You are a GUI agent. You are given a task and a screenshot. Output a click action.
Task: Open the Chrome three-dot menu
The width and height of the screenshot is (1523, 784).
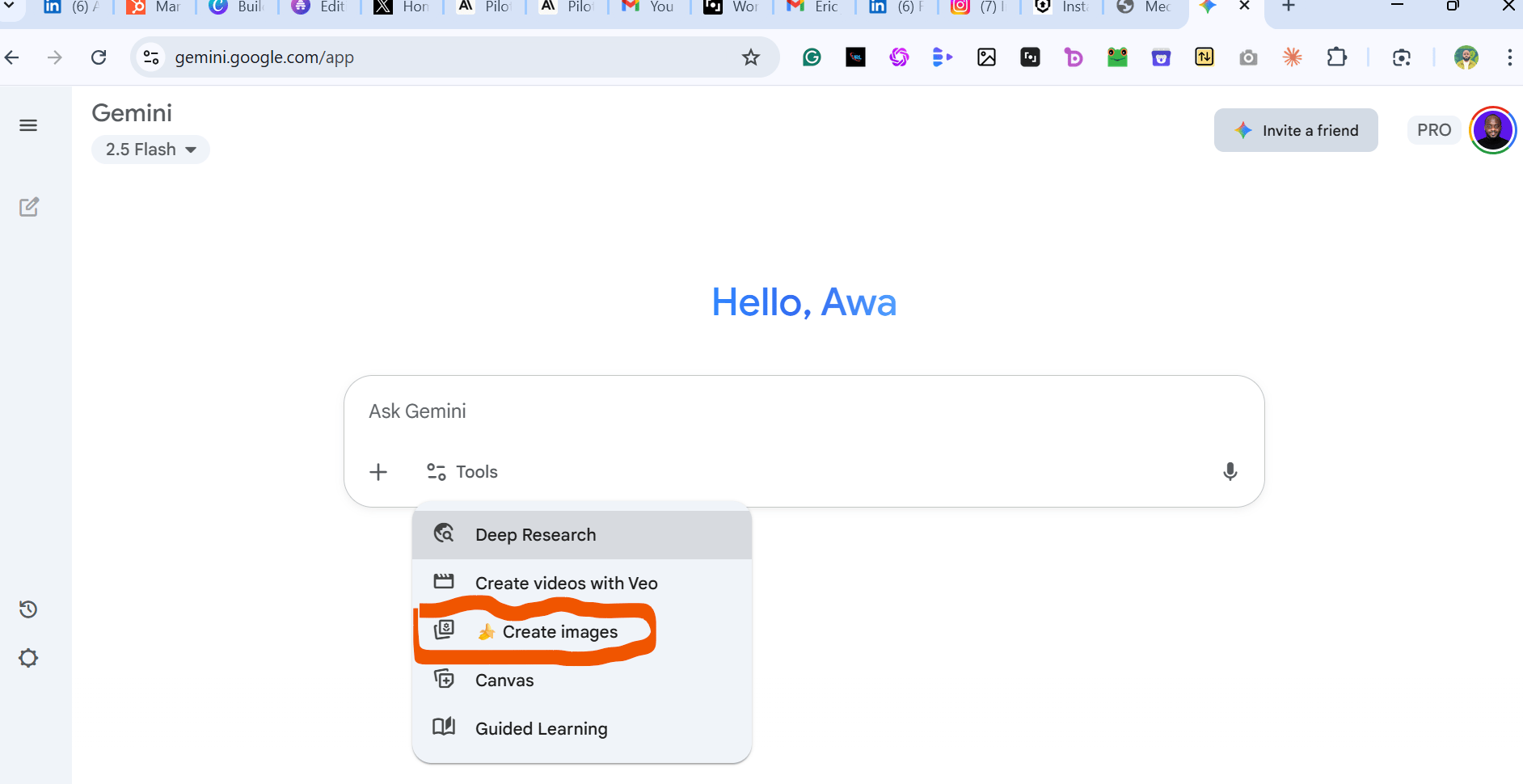(1509, 57)
